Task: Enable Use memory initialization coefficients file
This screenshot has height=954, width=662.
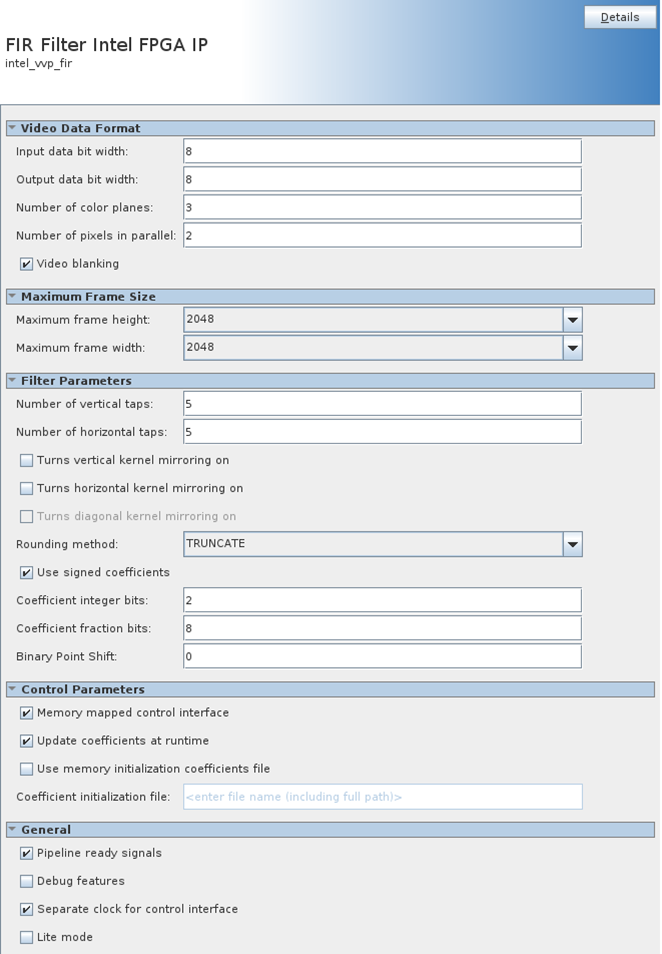Action: pos(25,769)
